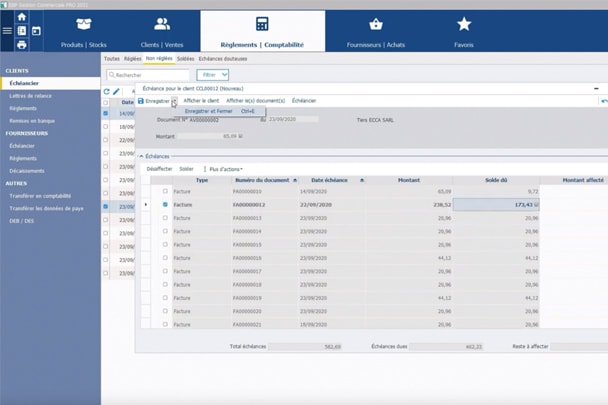Click the Désaffecter button

tap(159, 169)
